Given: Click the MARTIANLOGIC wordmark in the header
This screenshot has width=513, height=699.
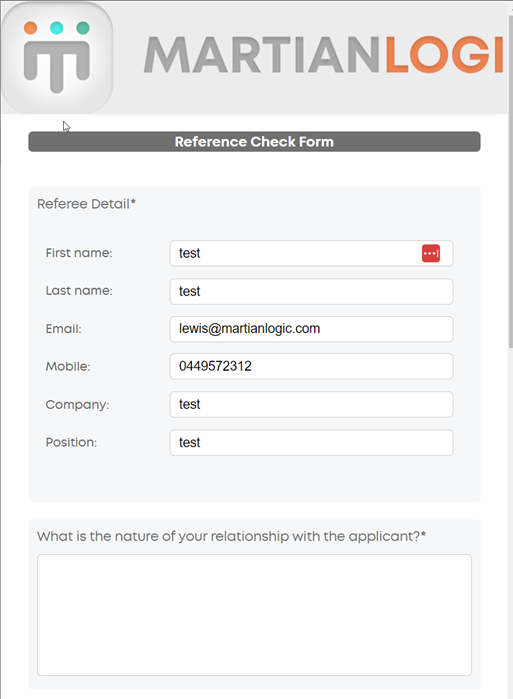Looking at the screenshot, I should [x=324, y=54].
